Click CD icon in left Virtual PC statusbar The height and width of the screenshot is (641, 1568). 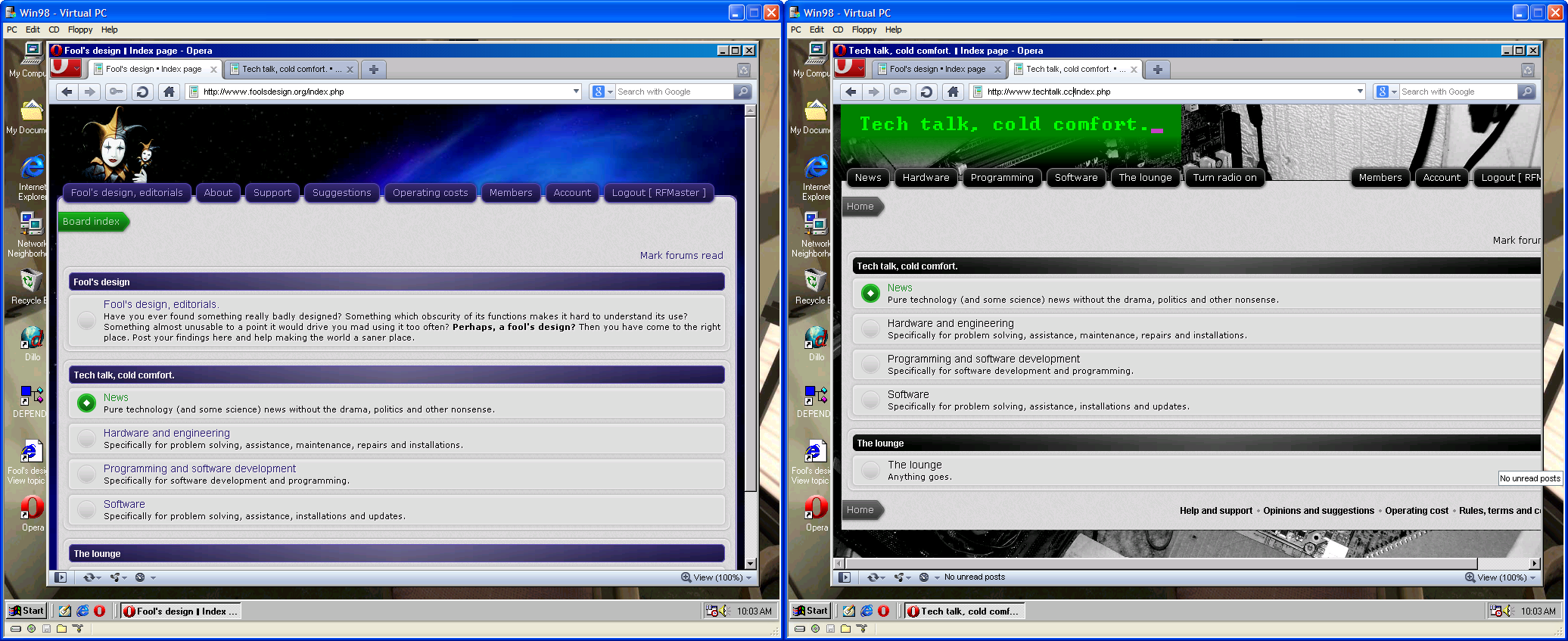tap(31, 629)
